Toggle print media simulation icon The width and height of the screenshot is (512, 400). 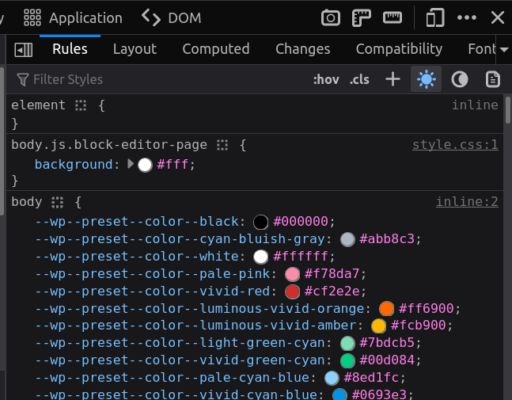(493, 79)
